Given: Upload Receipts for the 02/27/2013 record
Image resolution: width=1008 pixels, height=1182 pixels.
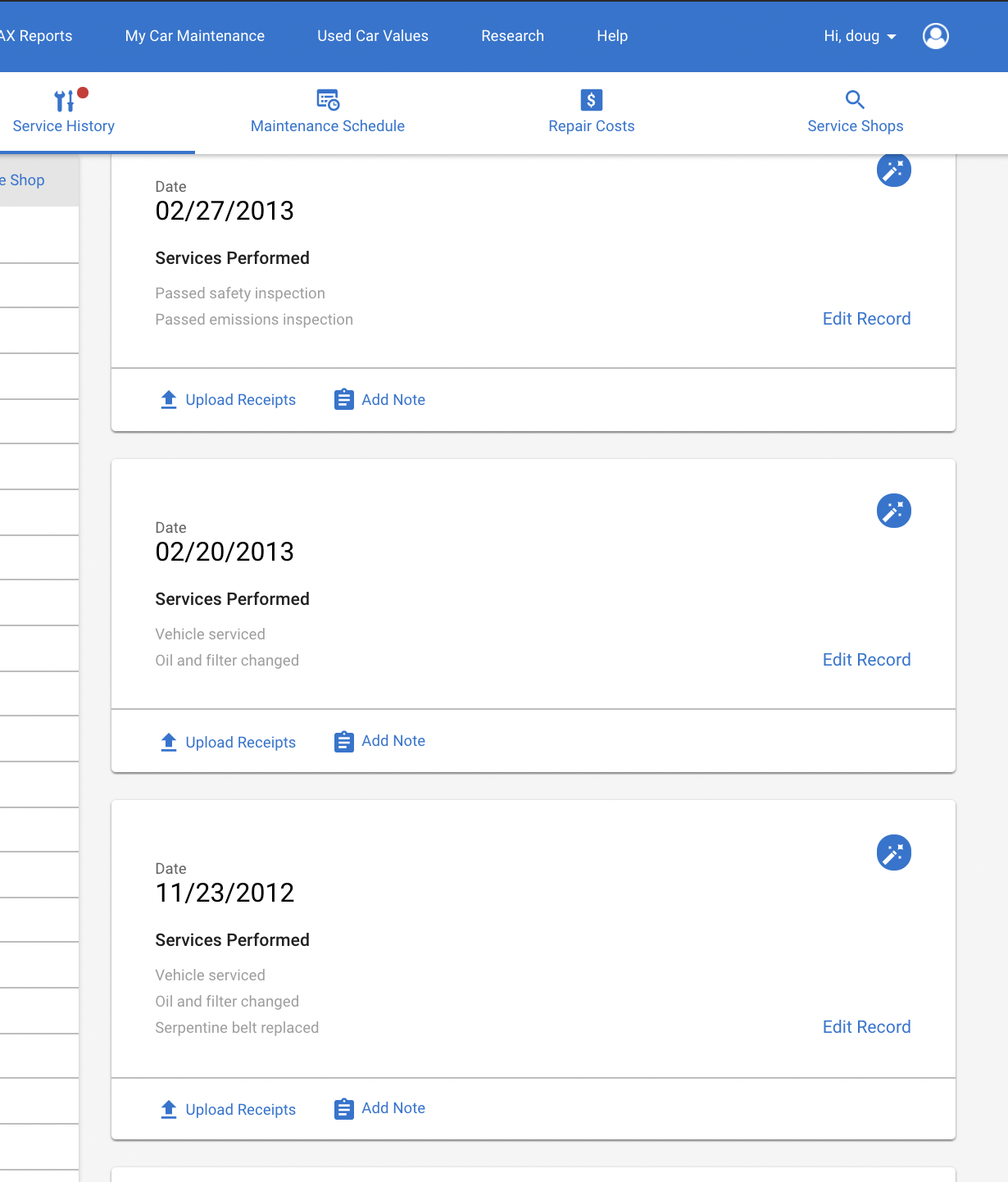Looking at the screenshot, I should point(228,400).
